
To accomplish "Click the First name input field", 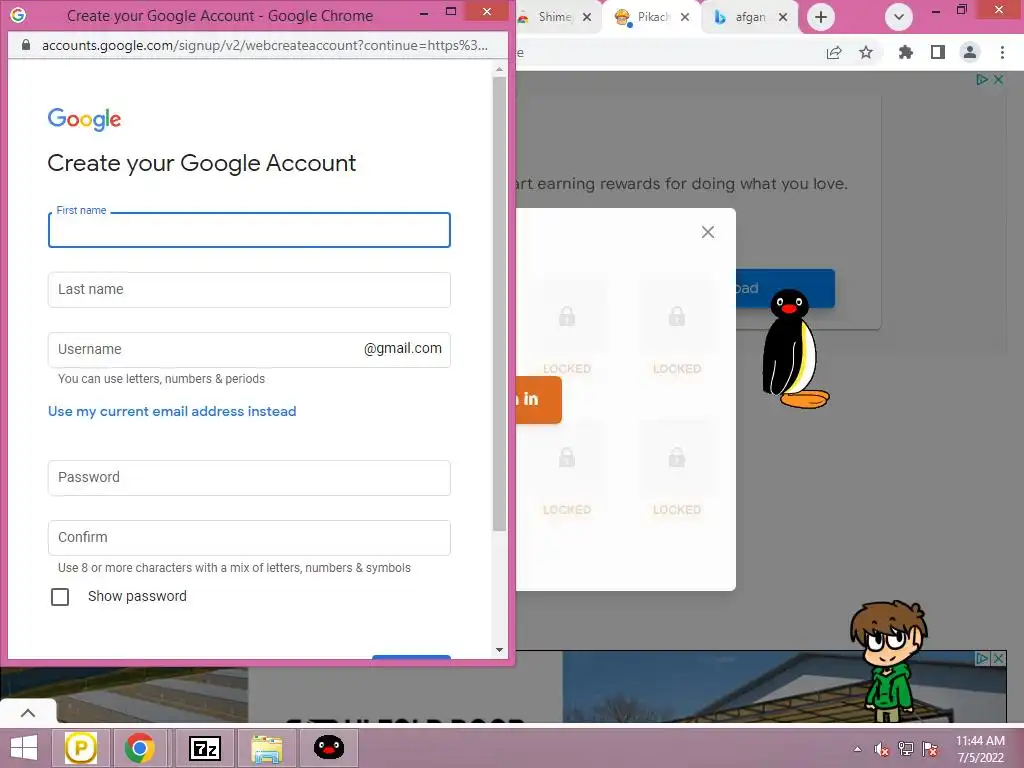I will point(249,230).
